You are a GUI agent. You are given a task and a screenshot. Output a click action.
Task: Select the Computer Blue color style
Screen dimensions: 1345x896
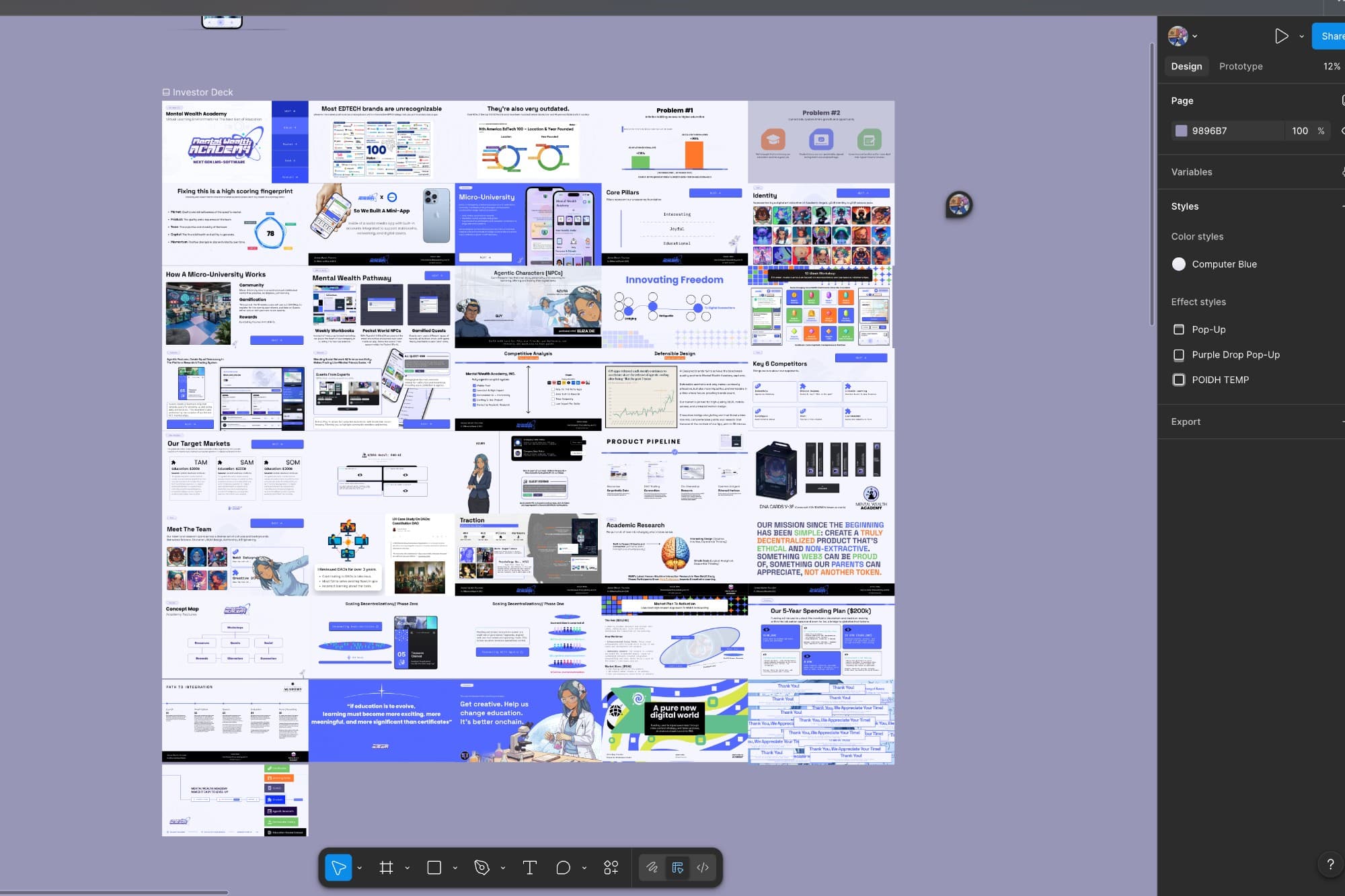click(1224, 263)
